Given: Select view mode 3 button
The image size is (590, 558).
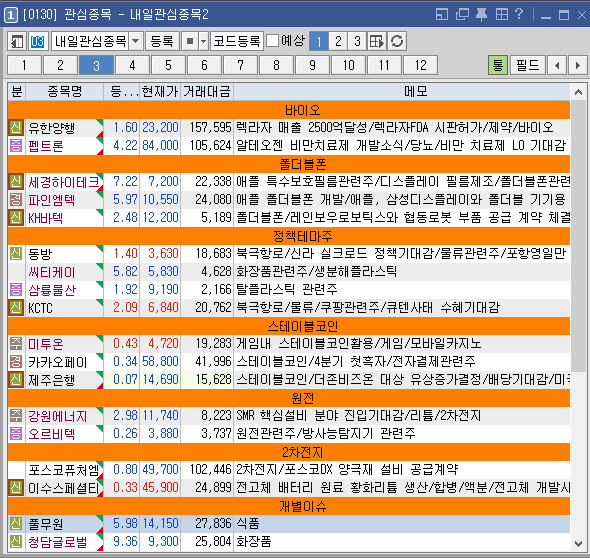Looking at the screenshot, I should pos(357,41).
